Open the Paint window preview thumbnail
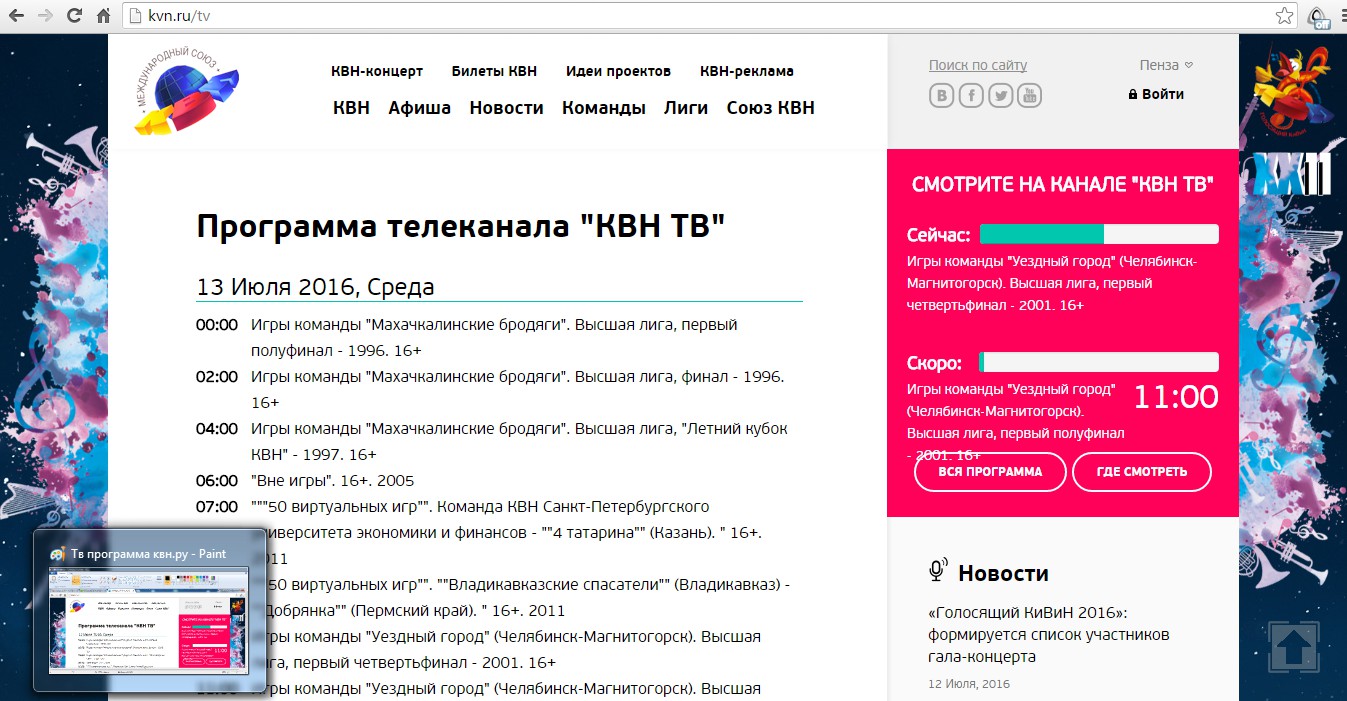This screenshot has width=1347, height=701. tap(149, 621)
